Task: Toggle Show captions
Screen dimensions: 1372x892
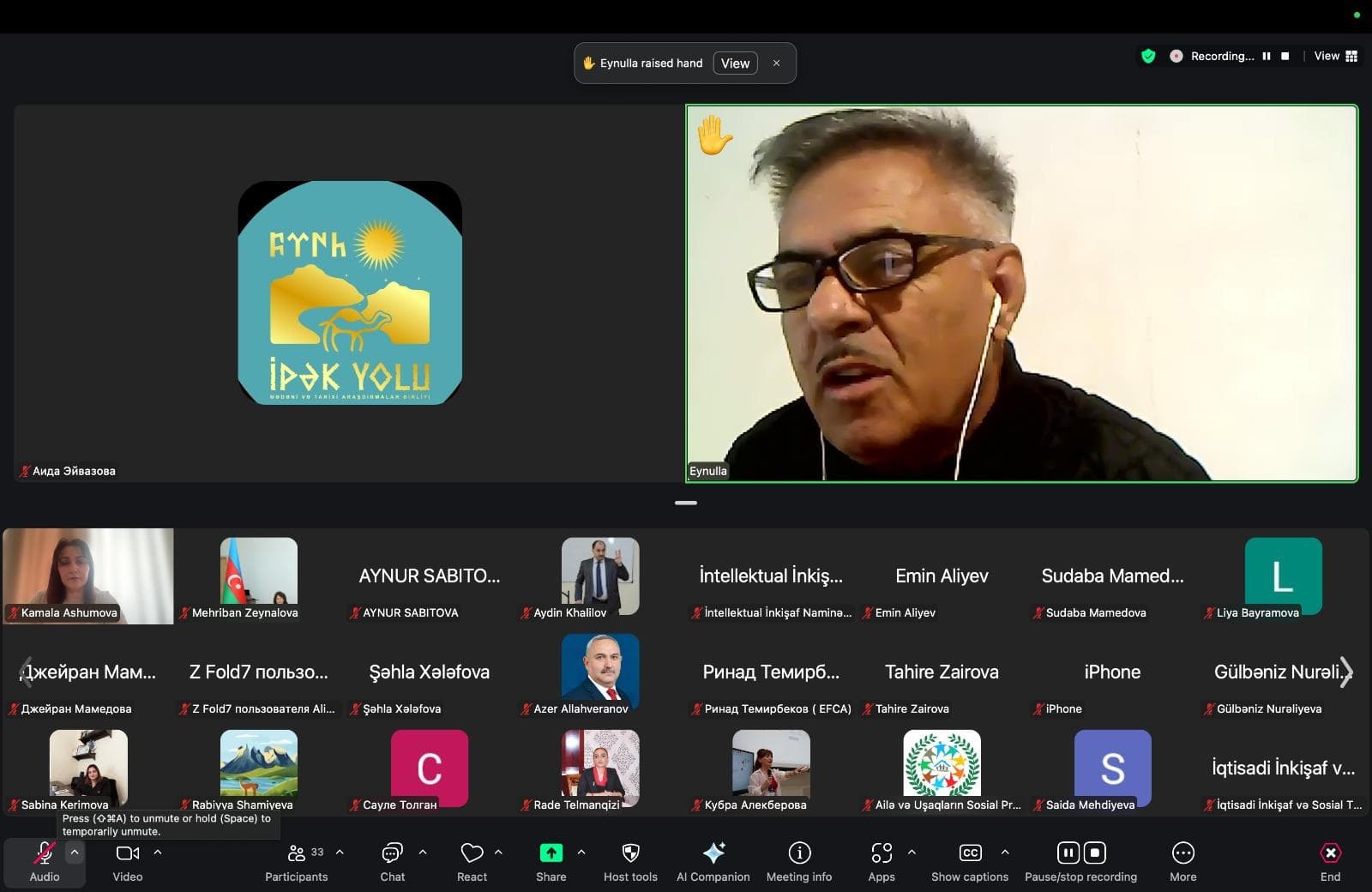Action: pos(970,862)
